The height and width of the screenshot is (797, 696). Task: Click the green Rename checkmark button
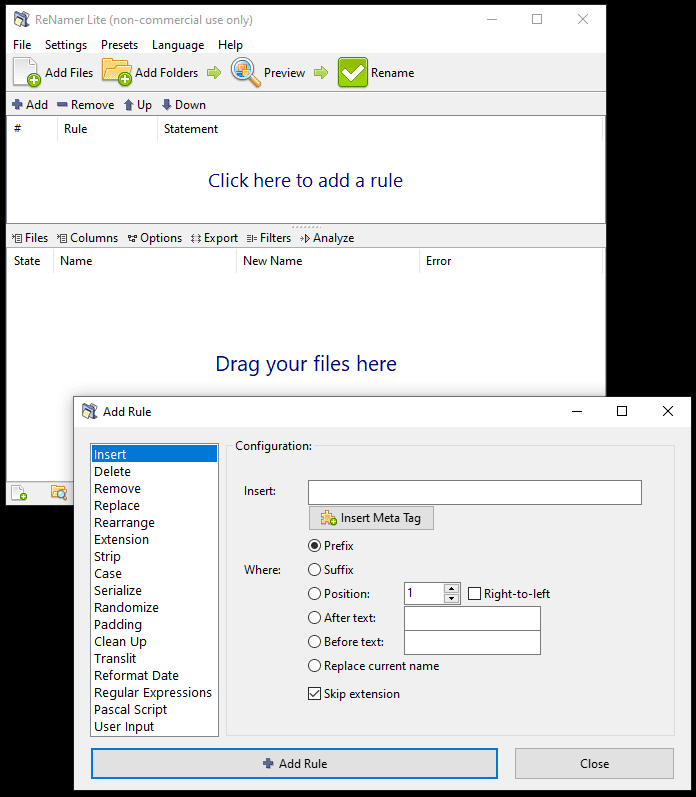tap(376, 73)
